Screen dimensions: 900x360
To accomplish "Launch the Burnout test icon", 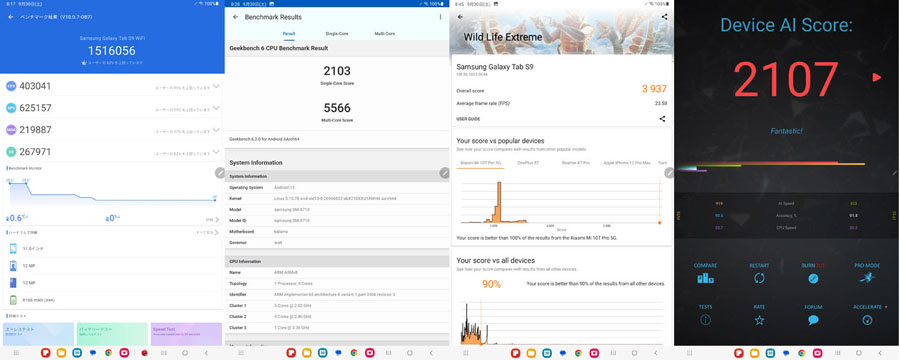I will (x=813, y=278).
